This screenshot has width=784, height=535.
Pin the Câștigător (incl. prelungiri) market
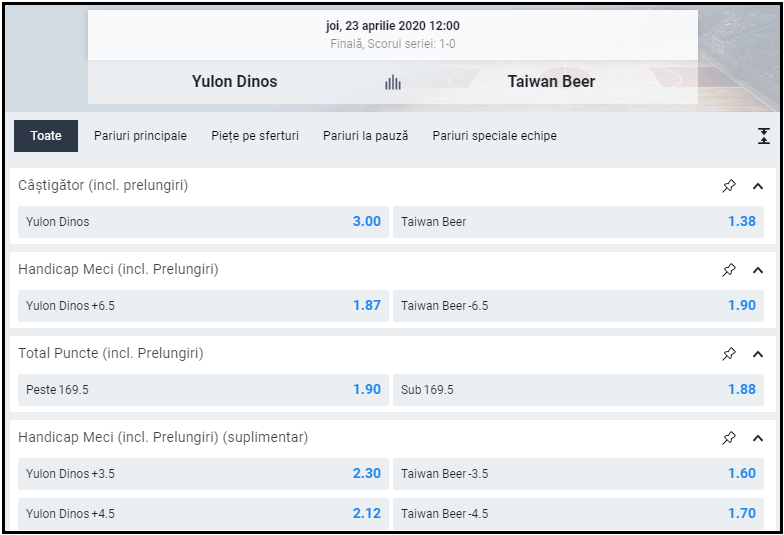(x=729, y=186)
